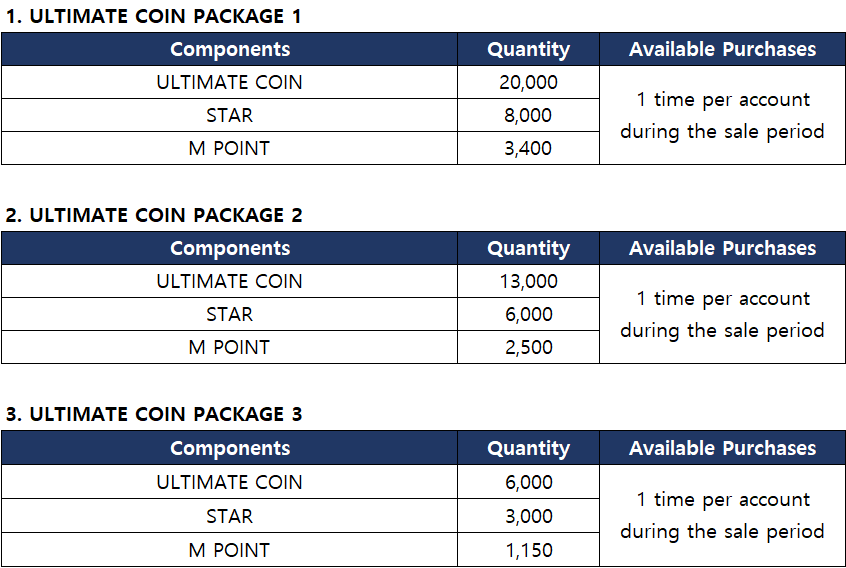
Task: Click the 2,500 M POINT quantity
Action: pyautogui.click(x=528, y=347)
